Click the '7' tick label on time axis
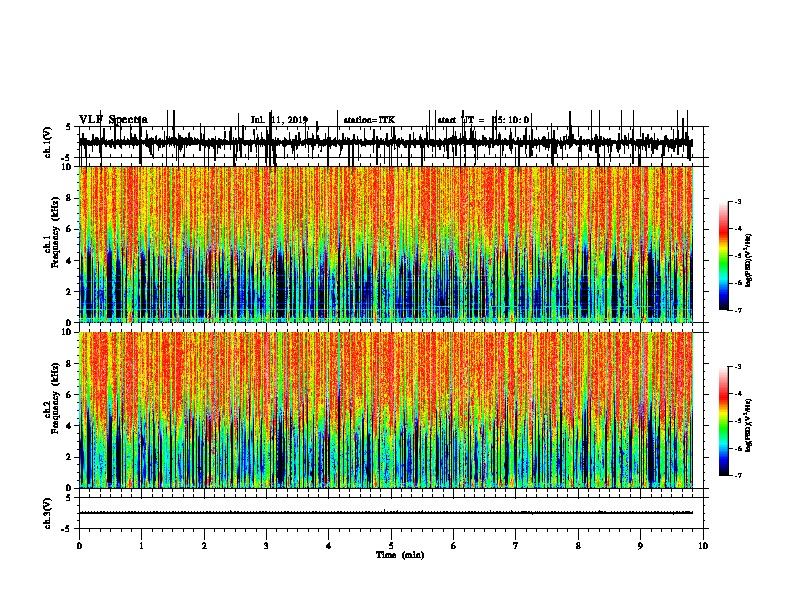This screenshot has height=612, width=792. [516, 546]
